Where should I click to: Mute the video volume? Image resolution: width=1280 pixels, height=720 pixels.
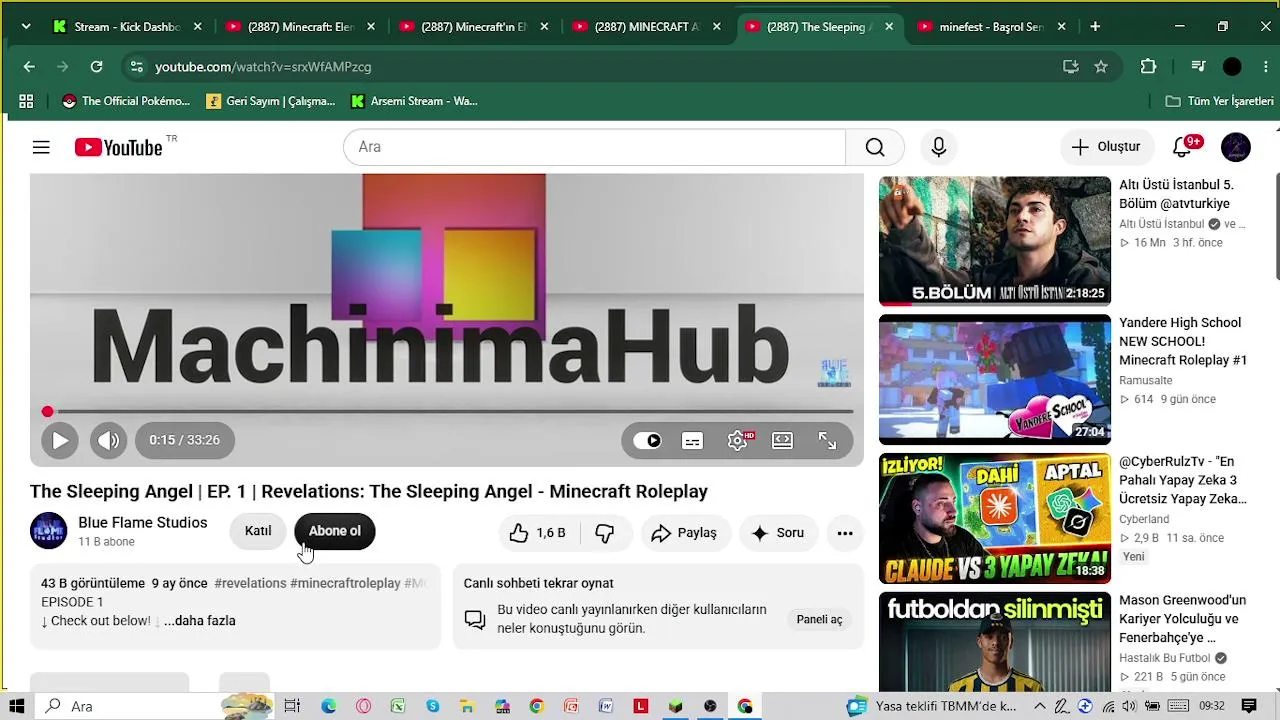108,440
